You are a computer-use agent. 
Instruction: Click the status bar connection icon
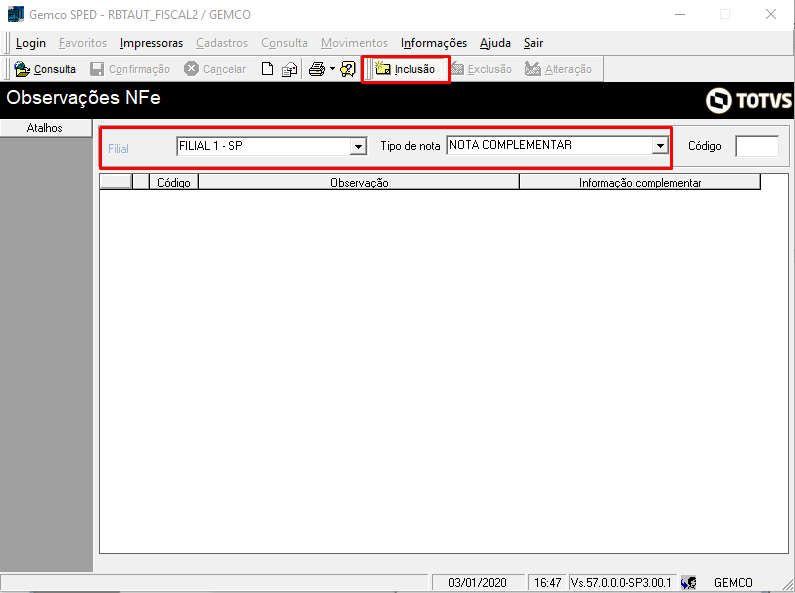click(x=689, y=583)
